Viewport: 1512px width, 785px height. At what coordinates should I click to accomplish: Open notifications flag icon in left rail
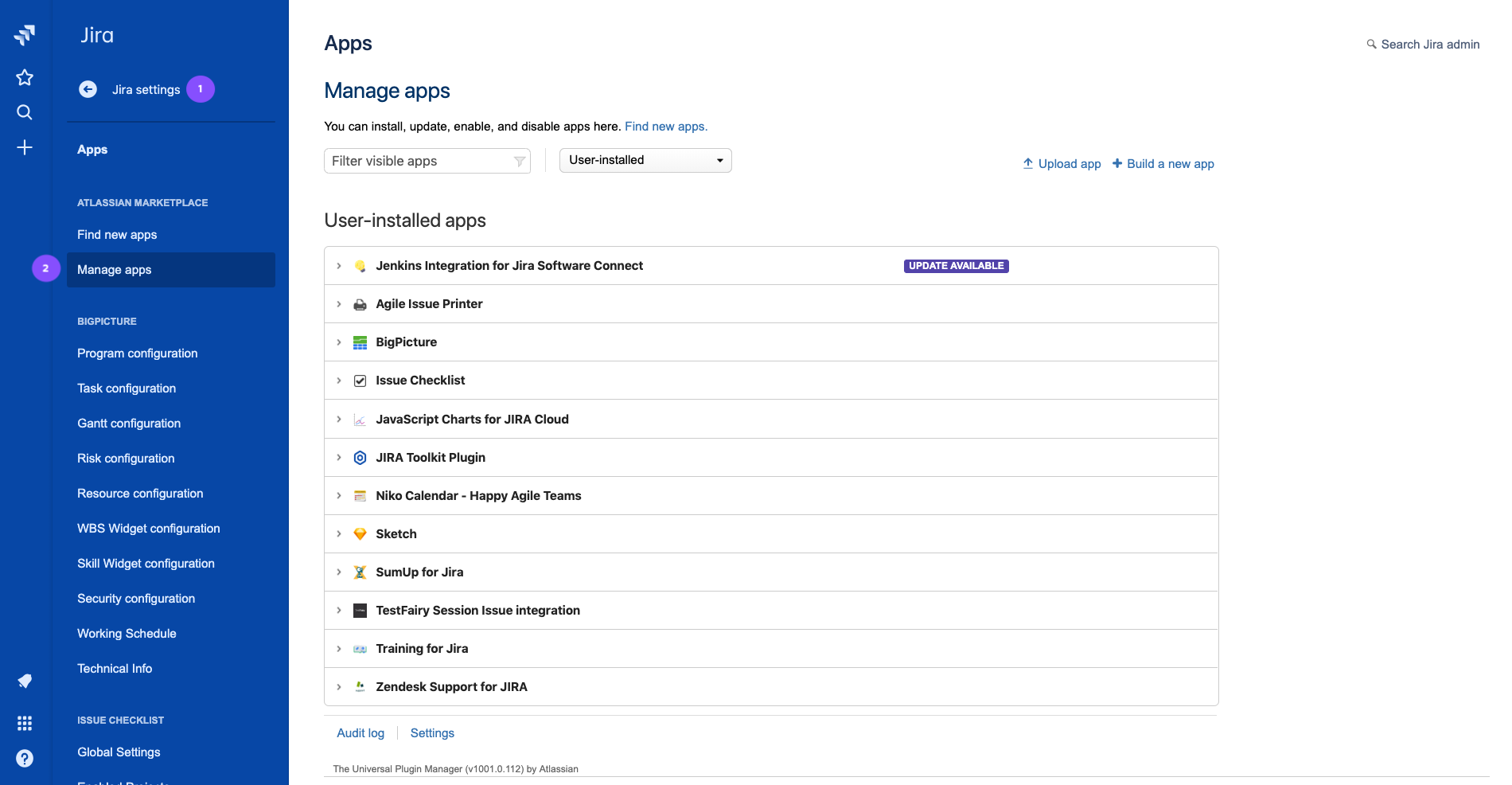pos(25,681)
